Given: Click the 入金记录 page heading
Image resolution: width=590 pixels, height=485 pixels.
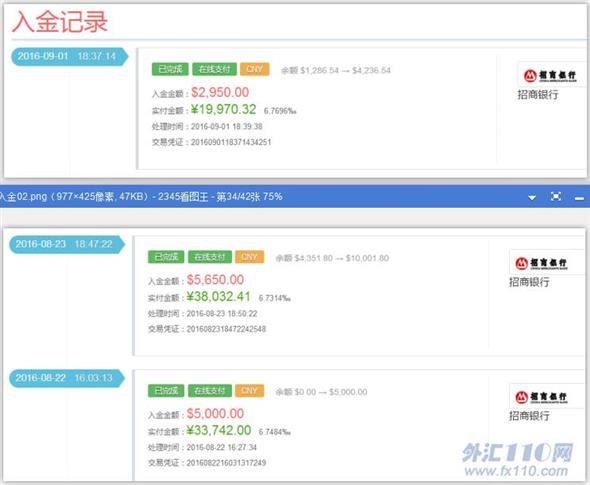Looking at the screenshot, I should [x=60, y=21].
